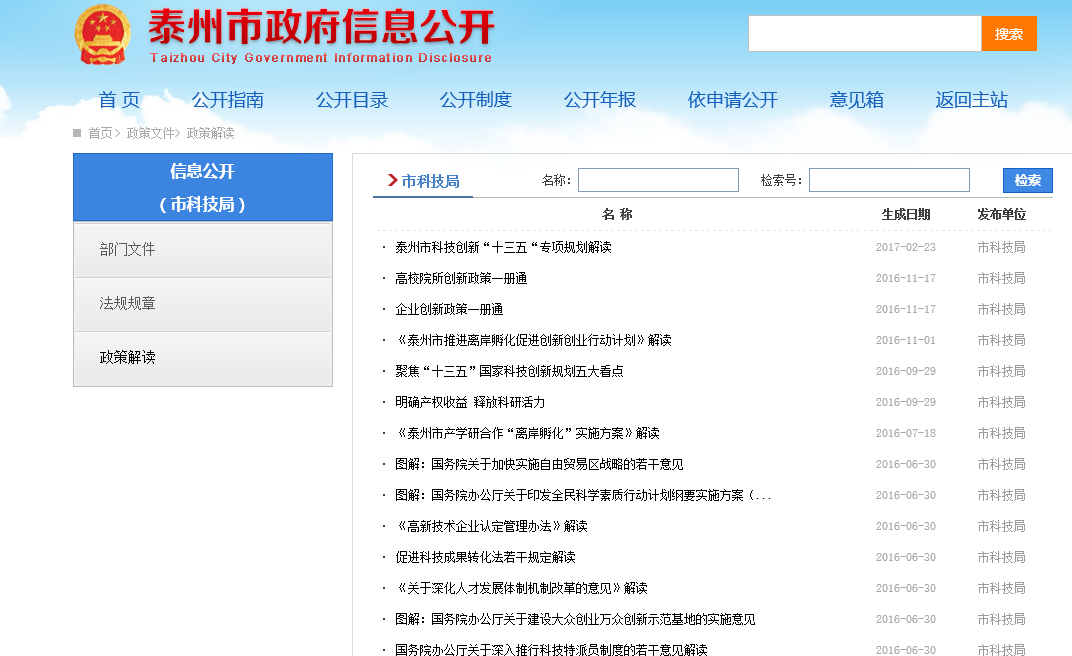
Task: Open 部门文件 in the left sidebar
Action: coord(128,250)
